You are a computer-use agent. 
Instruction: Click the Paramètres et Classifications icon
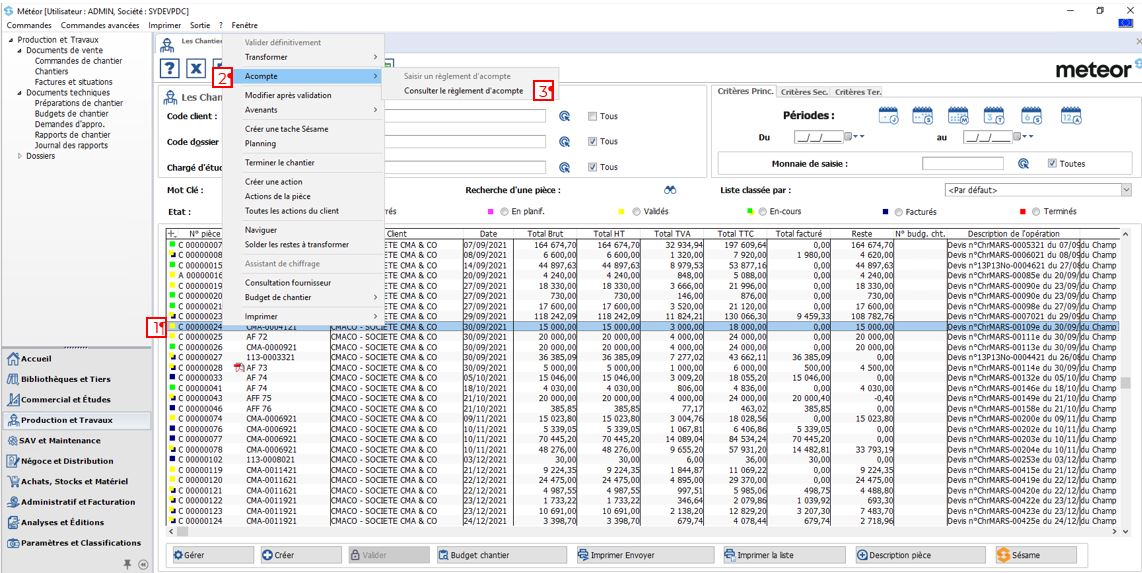[13, 542]
